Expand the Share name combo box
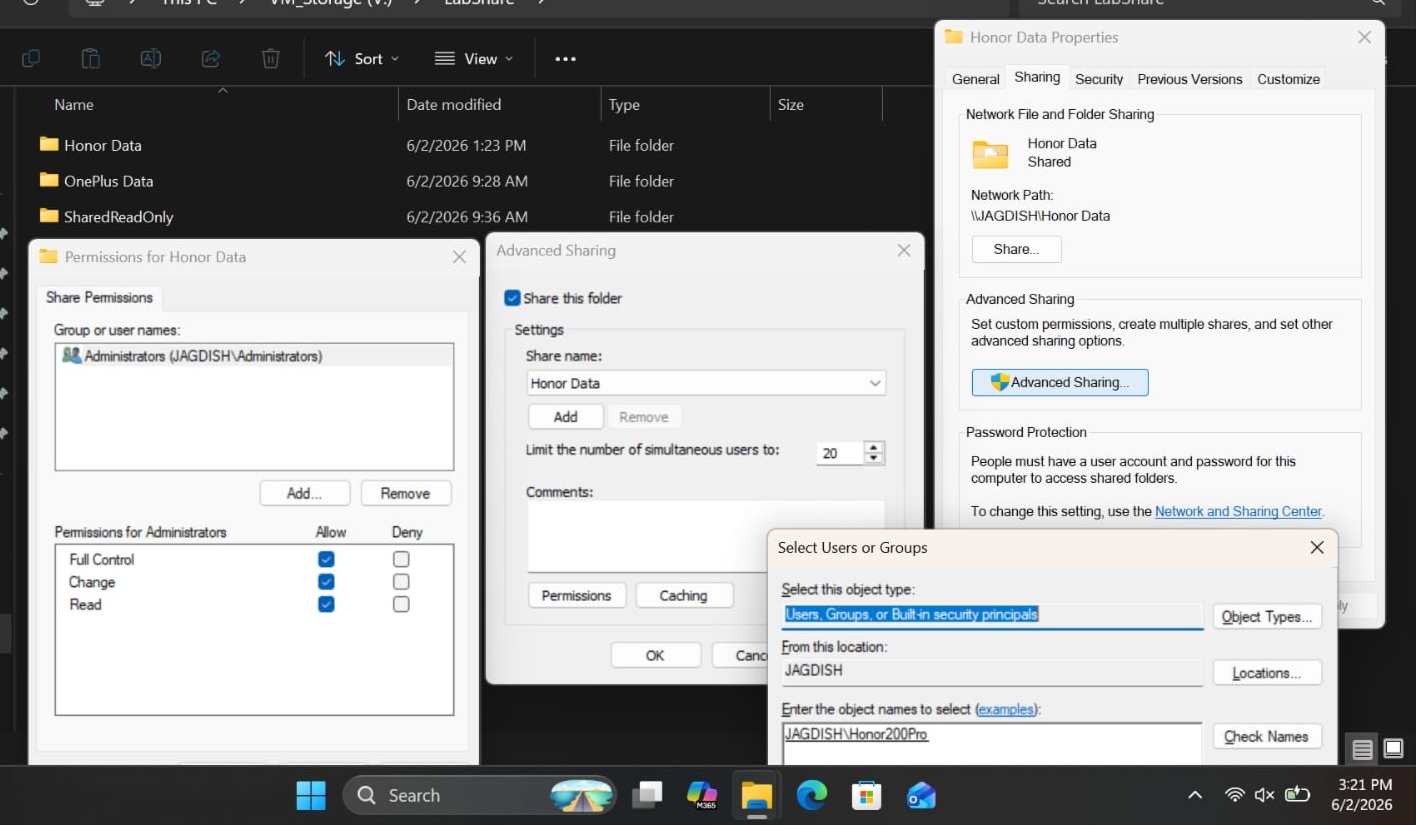The width and height of the screenshot is (1416, 825). [875, 383]
